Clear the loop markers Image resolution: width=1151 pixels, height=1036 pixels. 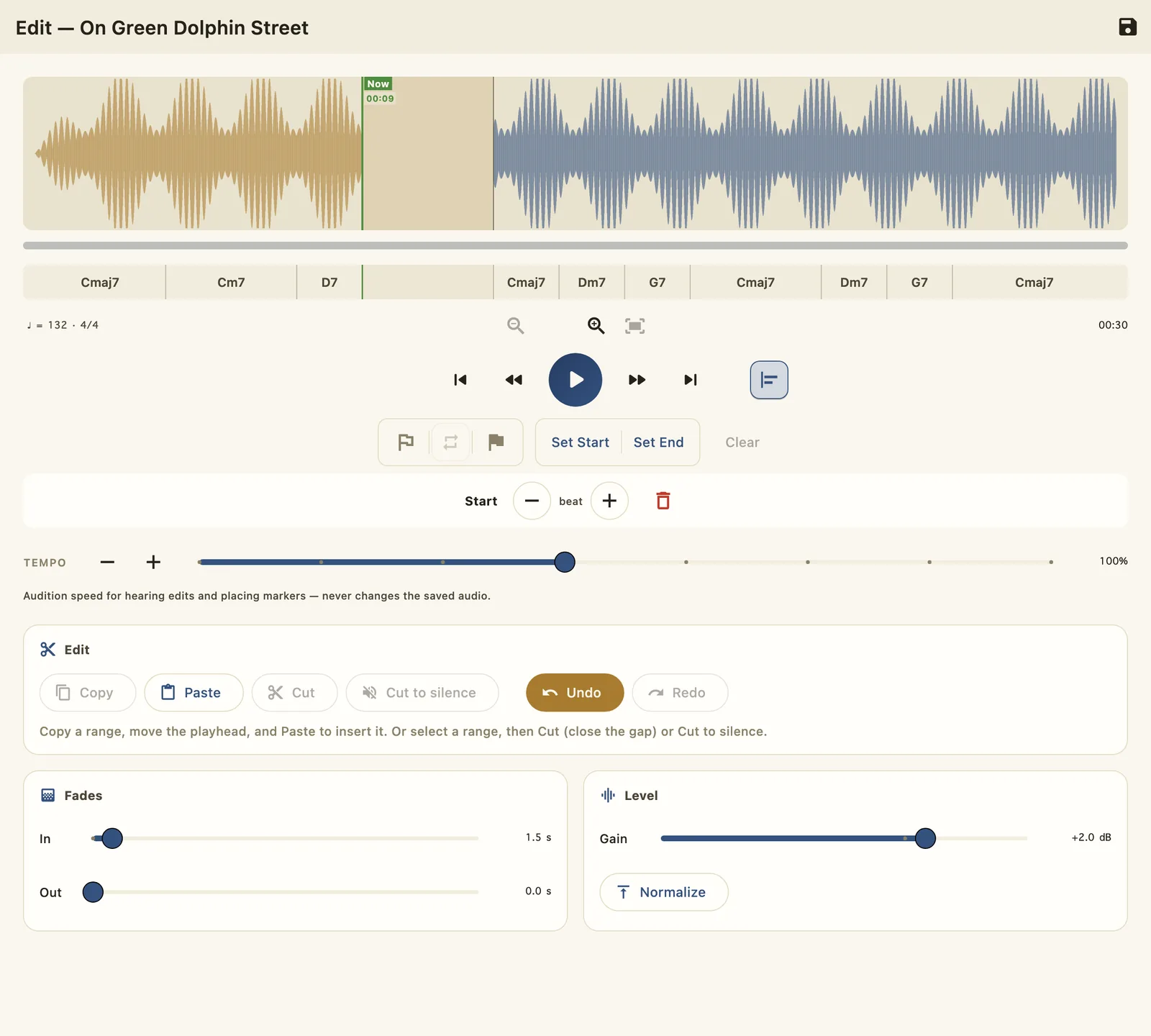pyautogui.click(x=742, y=442)
